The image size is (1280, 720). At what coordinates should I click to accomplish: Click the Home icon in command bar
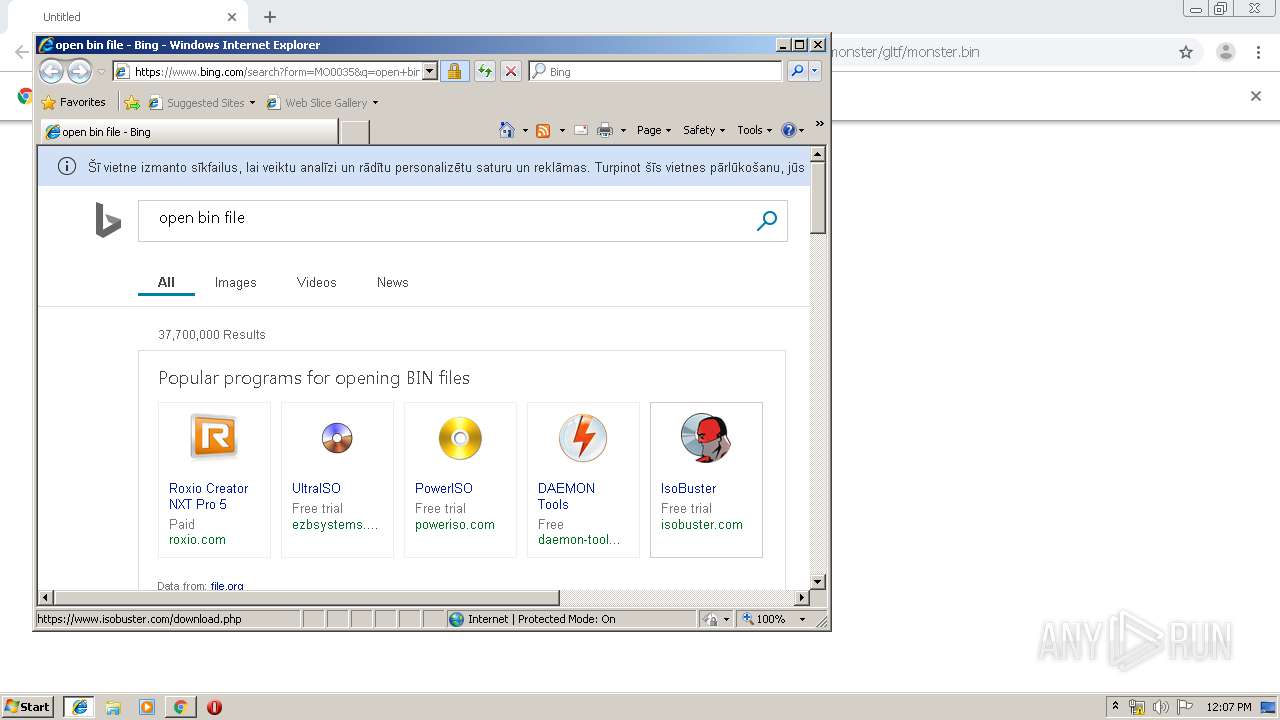[507, 130]
